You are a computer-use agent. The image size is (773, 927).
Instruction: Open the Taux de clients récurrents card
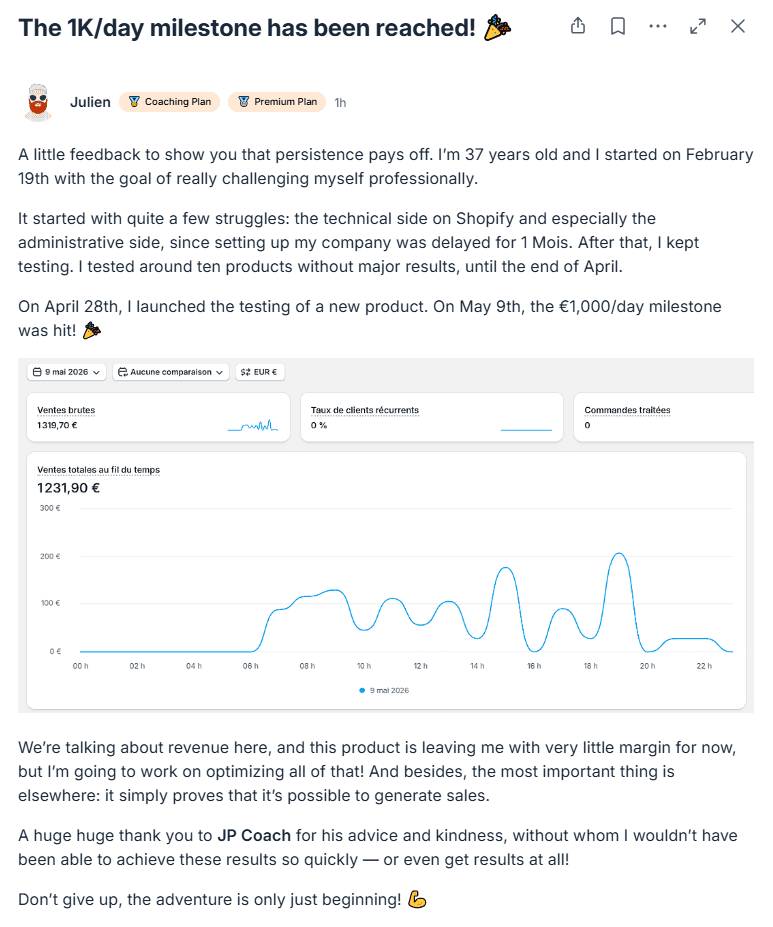tap(432, 417)
